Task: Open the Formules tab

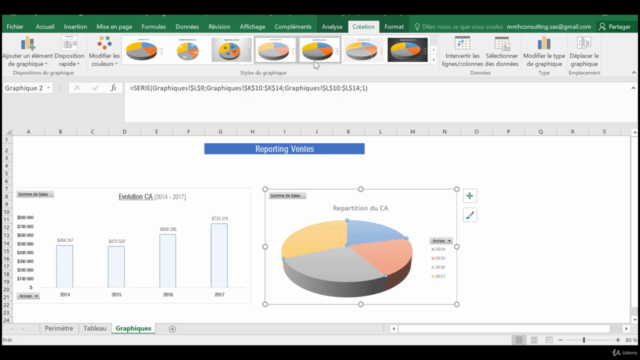Action: click(x=153, y=27)
